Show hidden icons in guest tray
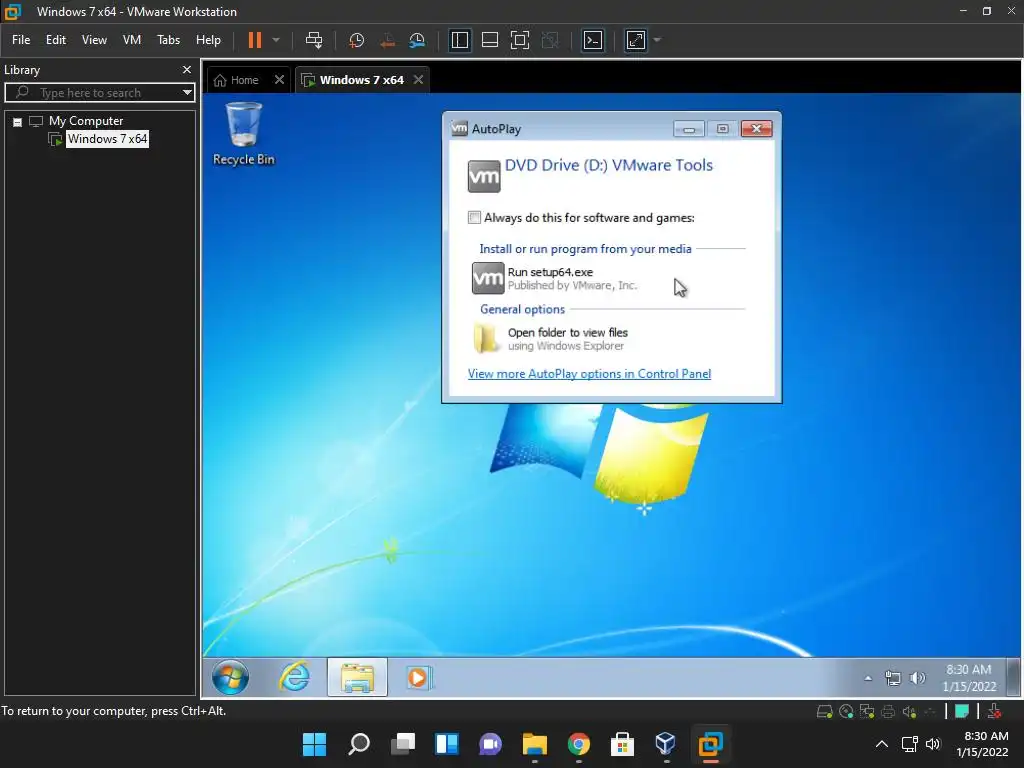This screenshot has height=768, width=1024. [x=868, y=678]
